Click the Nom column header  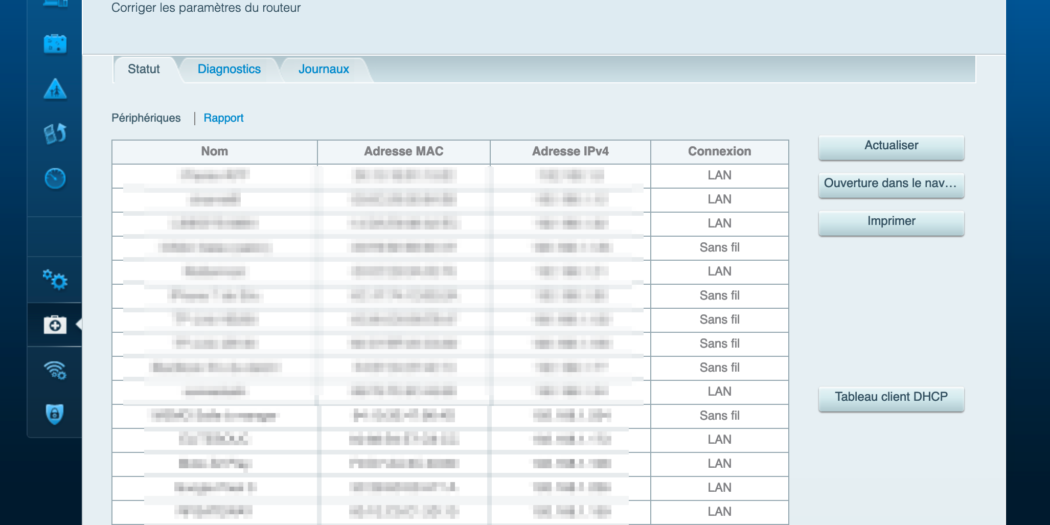214,152
